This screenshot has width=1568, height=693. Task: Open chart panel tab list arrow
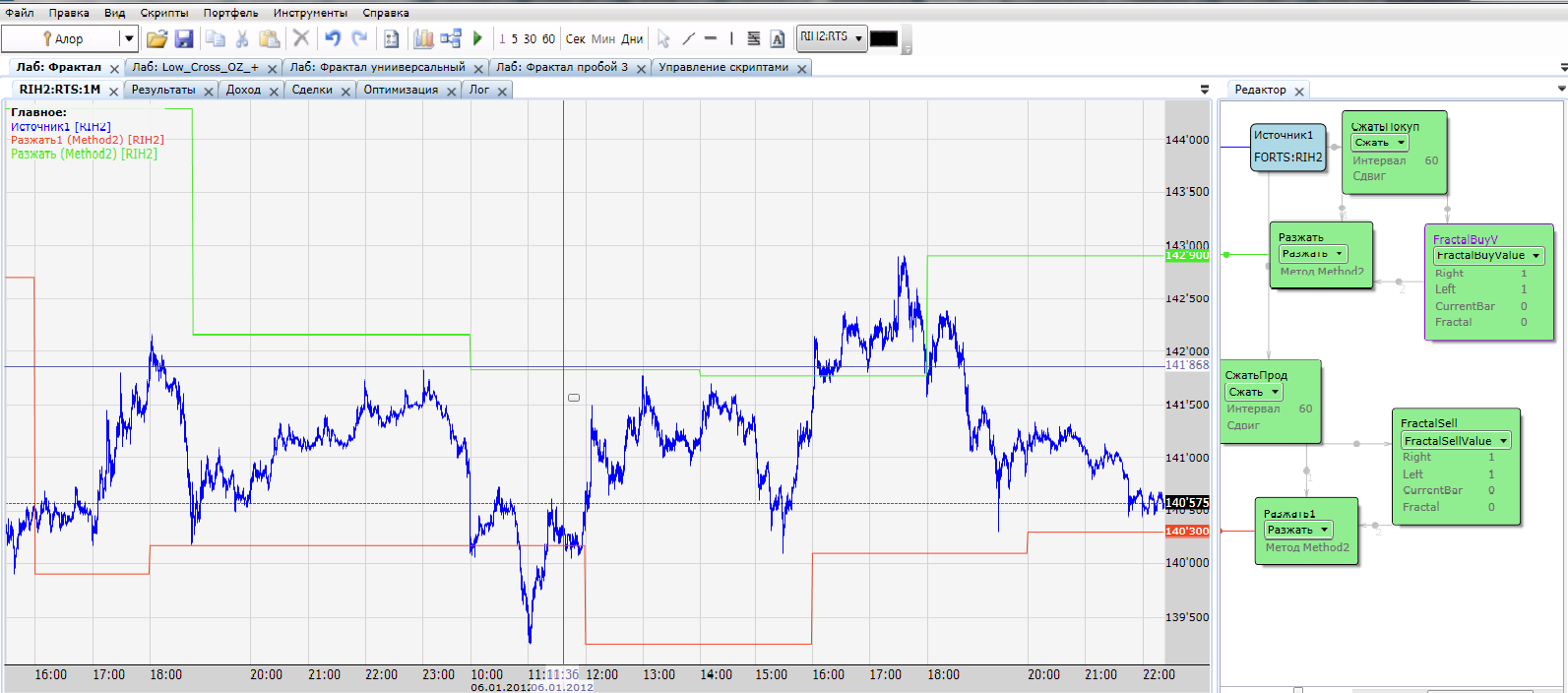[x=1205, y=90]
